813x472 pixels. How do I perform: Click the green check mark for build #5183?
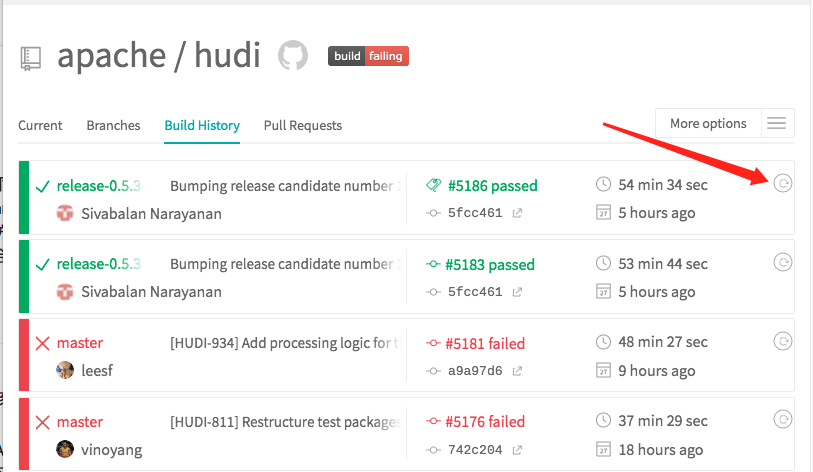click(43, 265)
